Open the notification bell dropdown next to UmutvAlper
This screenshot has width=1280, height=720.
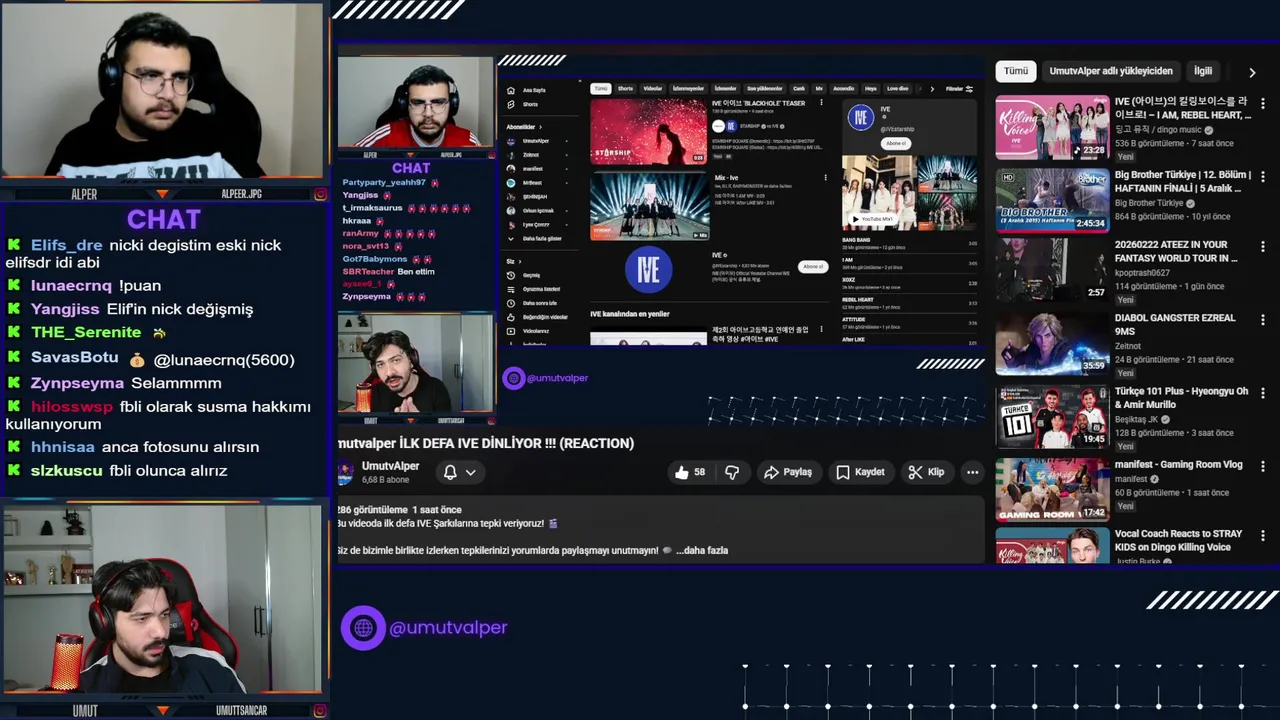pos(459,472)
